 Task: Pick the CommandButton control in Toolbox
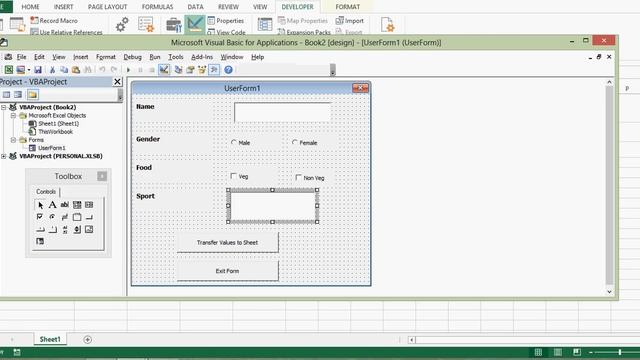(x=89, y=217)
